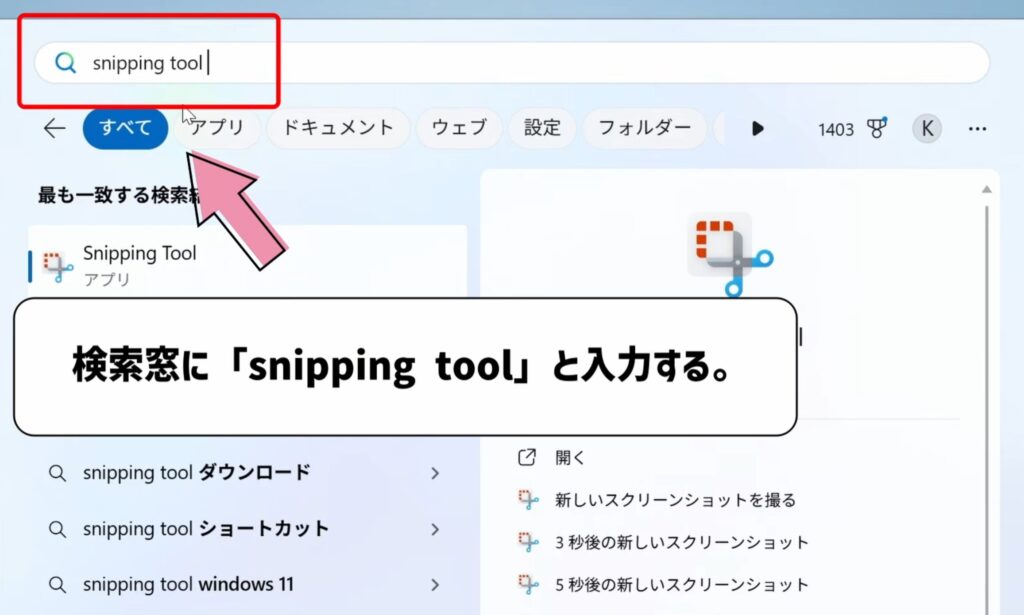
Task: Click the play arrow icon near the filters
Action: [x=758, y=128]
